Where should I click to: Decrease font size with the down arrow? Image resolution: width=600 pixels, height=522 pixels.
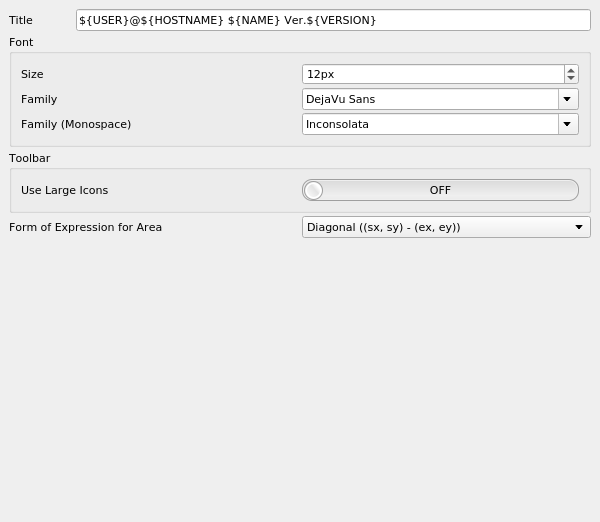pyautogui.click(x=571, y=78)
